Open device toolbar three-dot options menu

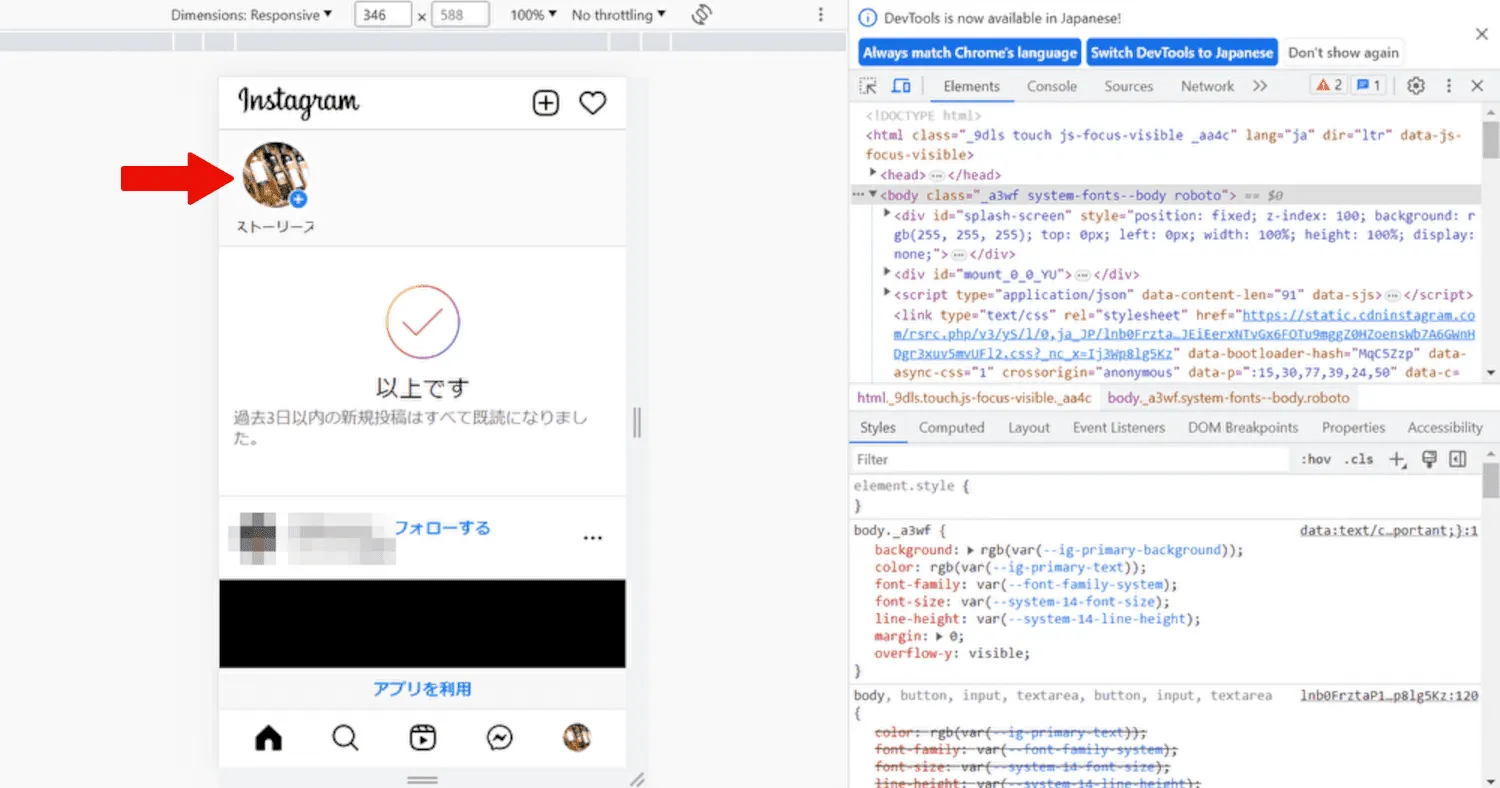821,15
